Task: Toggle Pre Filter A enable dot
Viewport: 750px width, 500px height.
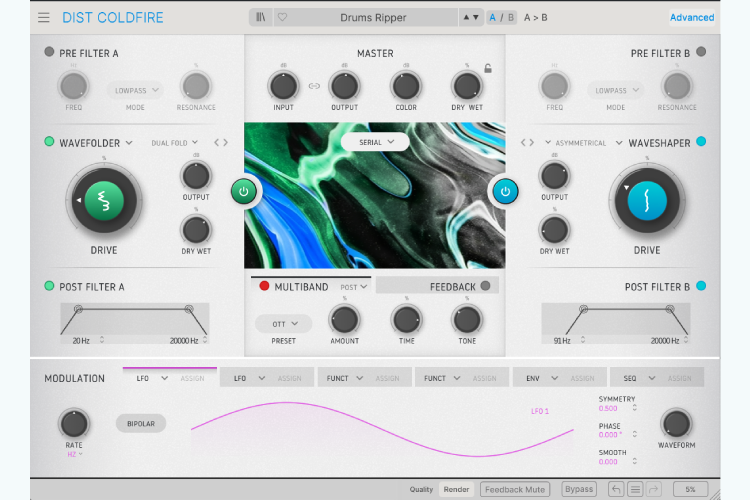Action: [x=49, y=52]
